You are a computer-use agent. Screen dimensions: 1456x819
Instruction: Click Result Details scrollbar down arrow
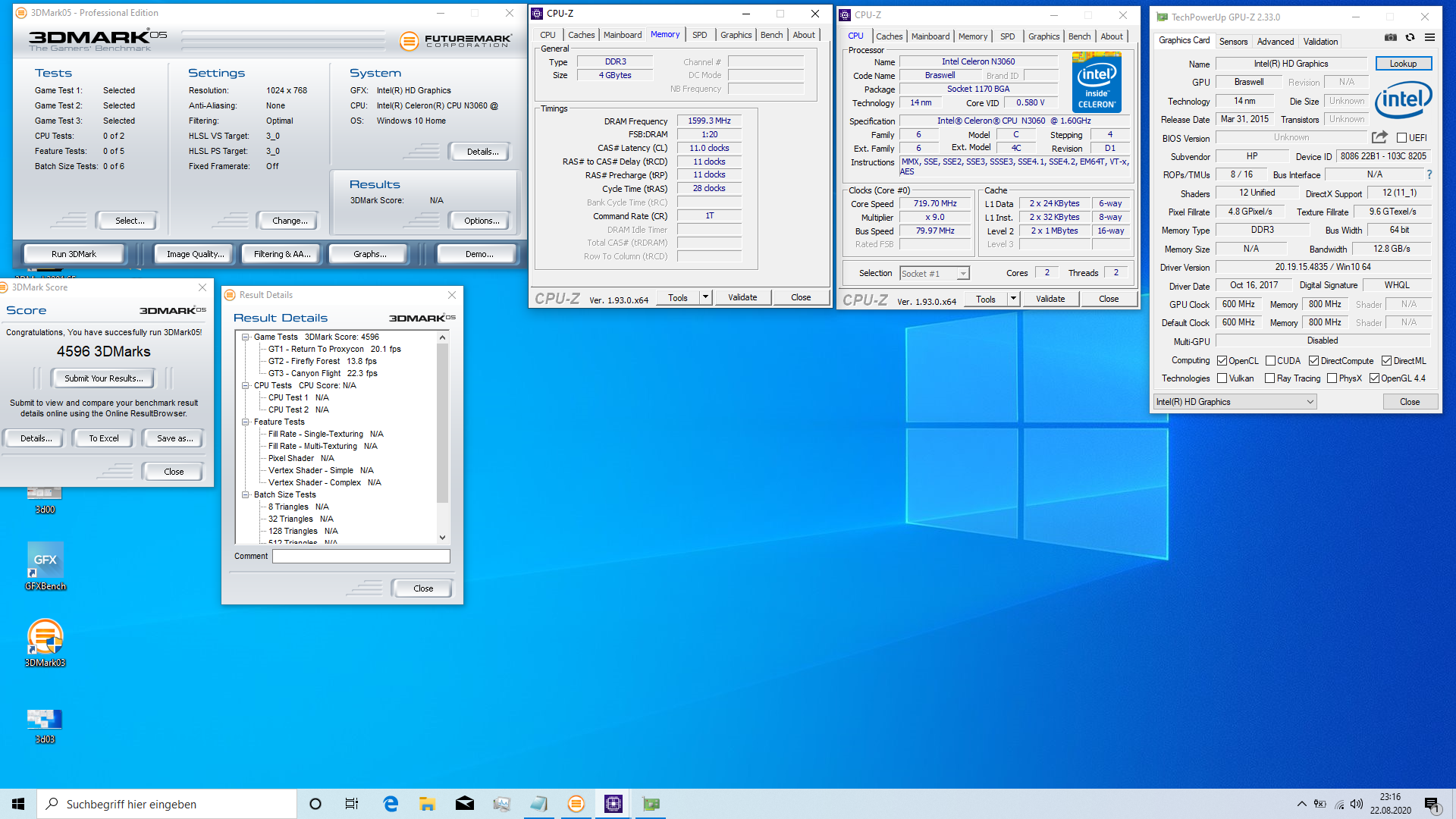[443, 538]
